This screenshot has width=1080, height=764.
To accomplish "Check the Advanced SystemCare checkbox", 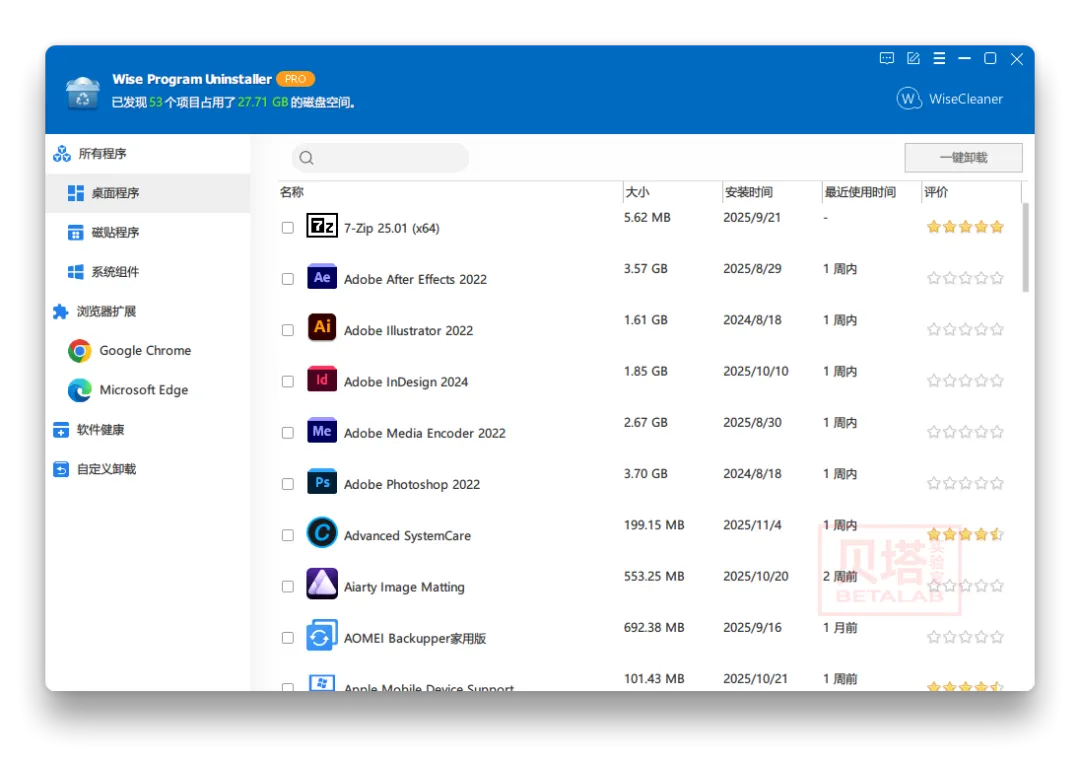I will (288, 535).
